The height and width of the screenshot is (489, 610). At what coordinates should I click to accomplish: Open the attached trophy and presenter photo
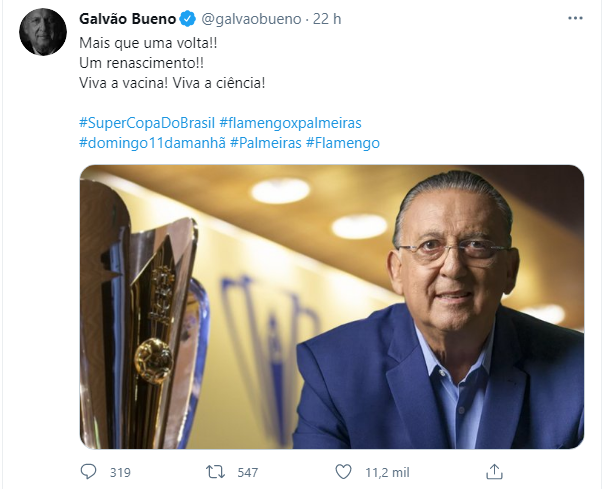click(332, 307)
